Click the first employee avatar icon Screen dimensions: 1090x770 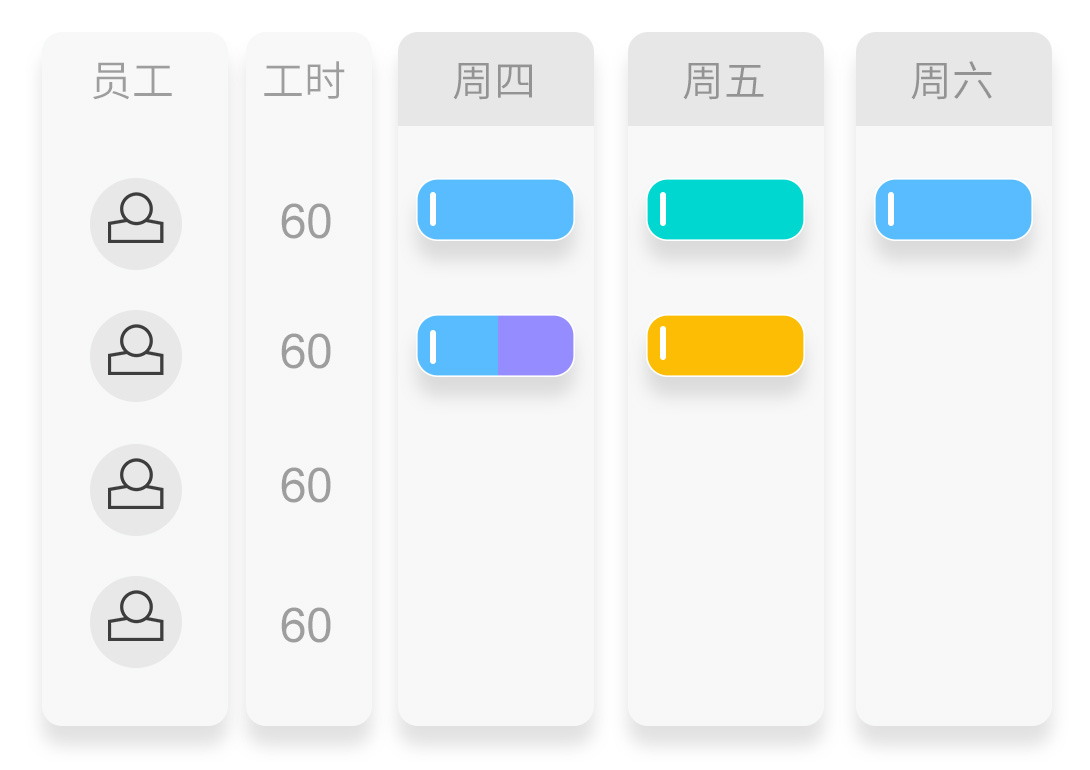(136, 224)
